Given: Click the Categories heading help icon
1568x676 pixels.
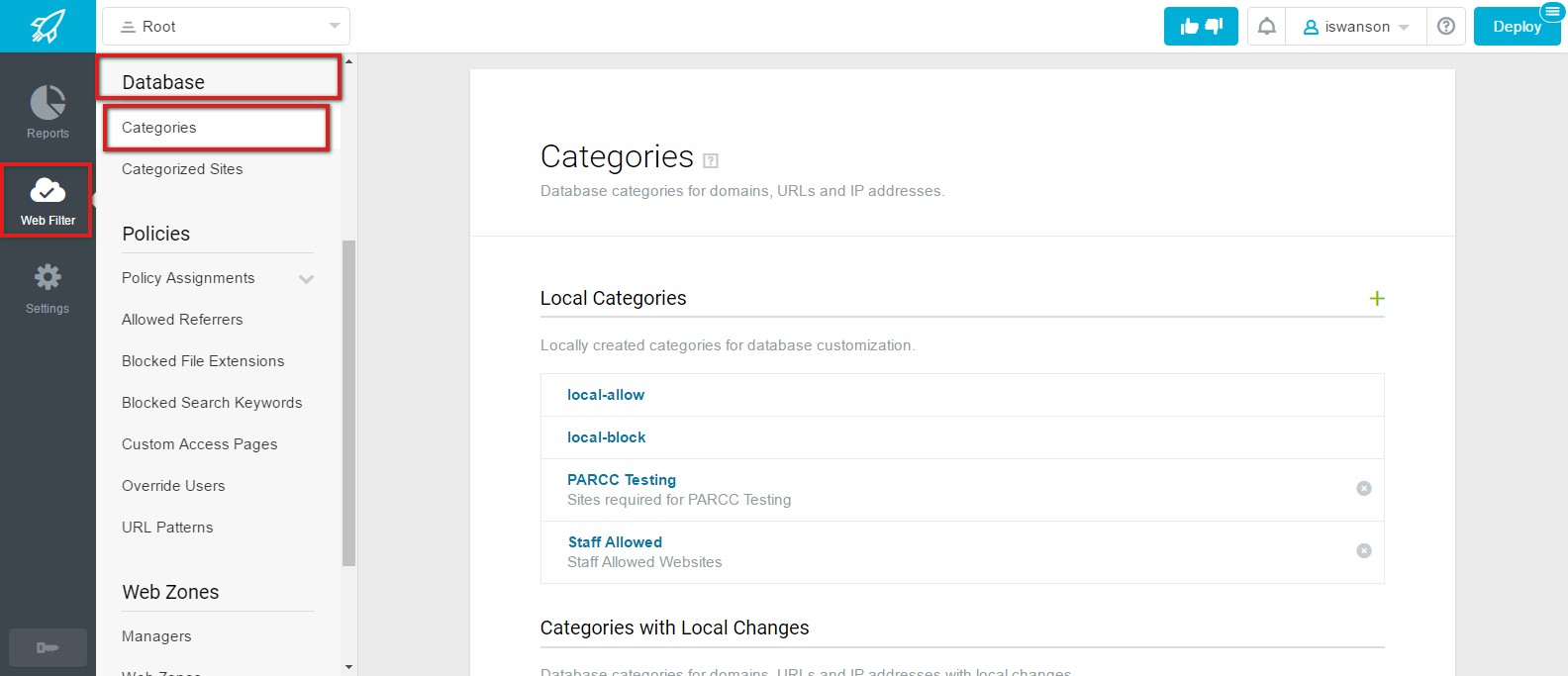Looking at the screenshot, I should (711, 160).
